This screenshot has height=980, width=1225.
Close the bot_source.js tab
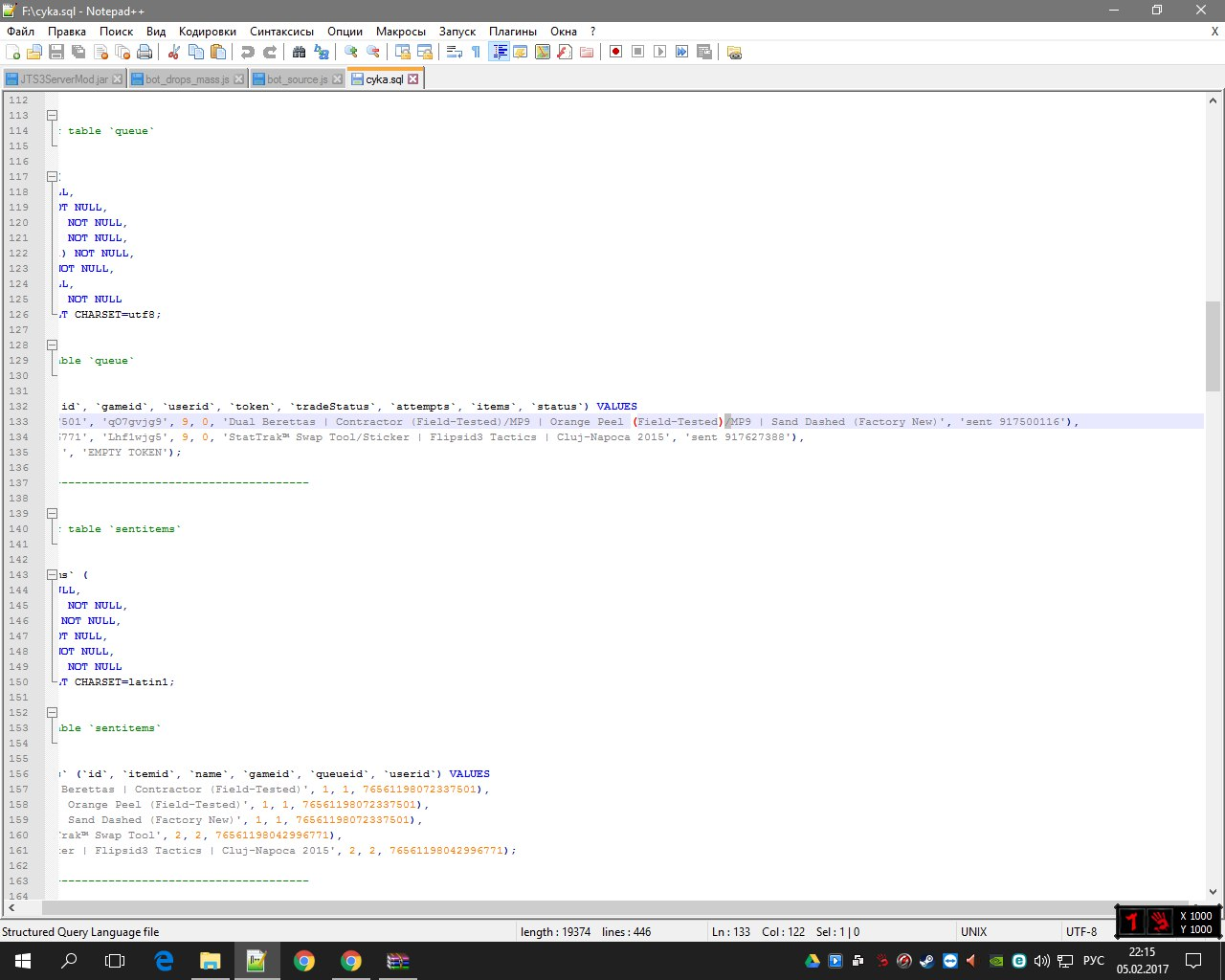(x=337, y=79)
